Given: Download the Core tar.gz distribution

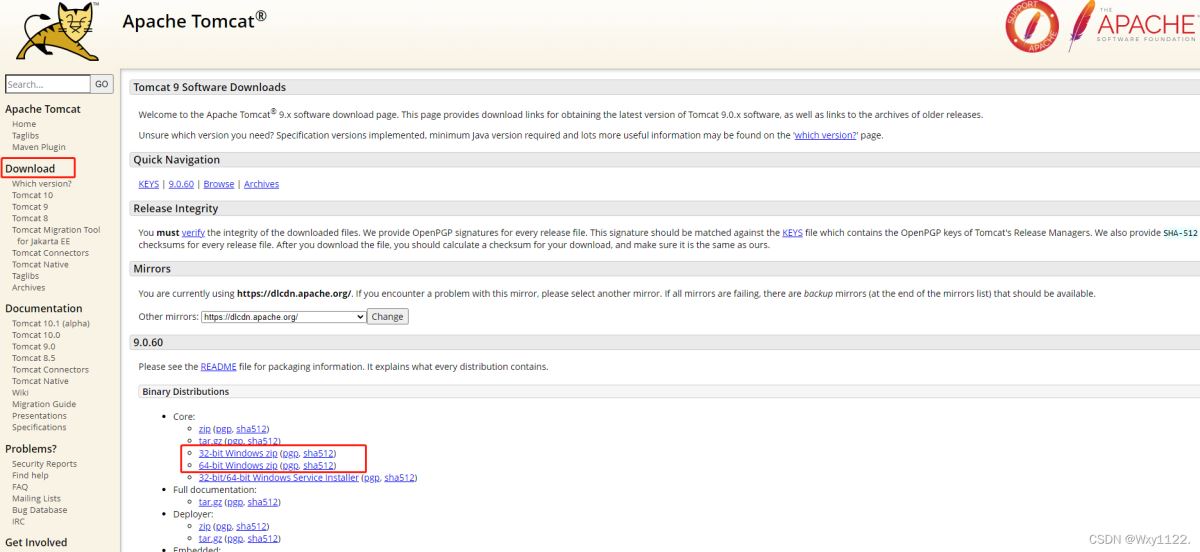Looking at the screenshot, I should (x=210, y=441).
